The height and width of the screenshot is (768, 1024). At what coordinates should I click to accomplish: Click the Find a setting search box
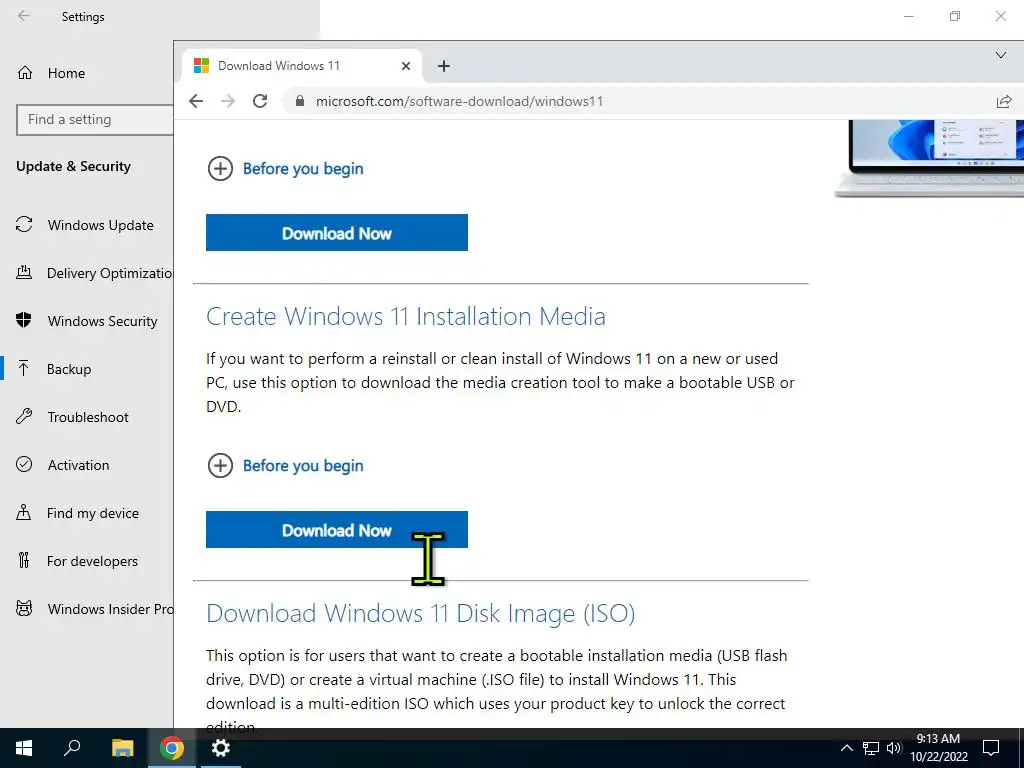[x=95, y=120]
